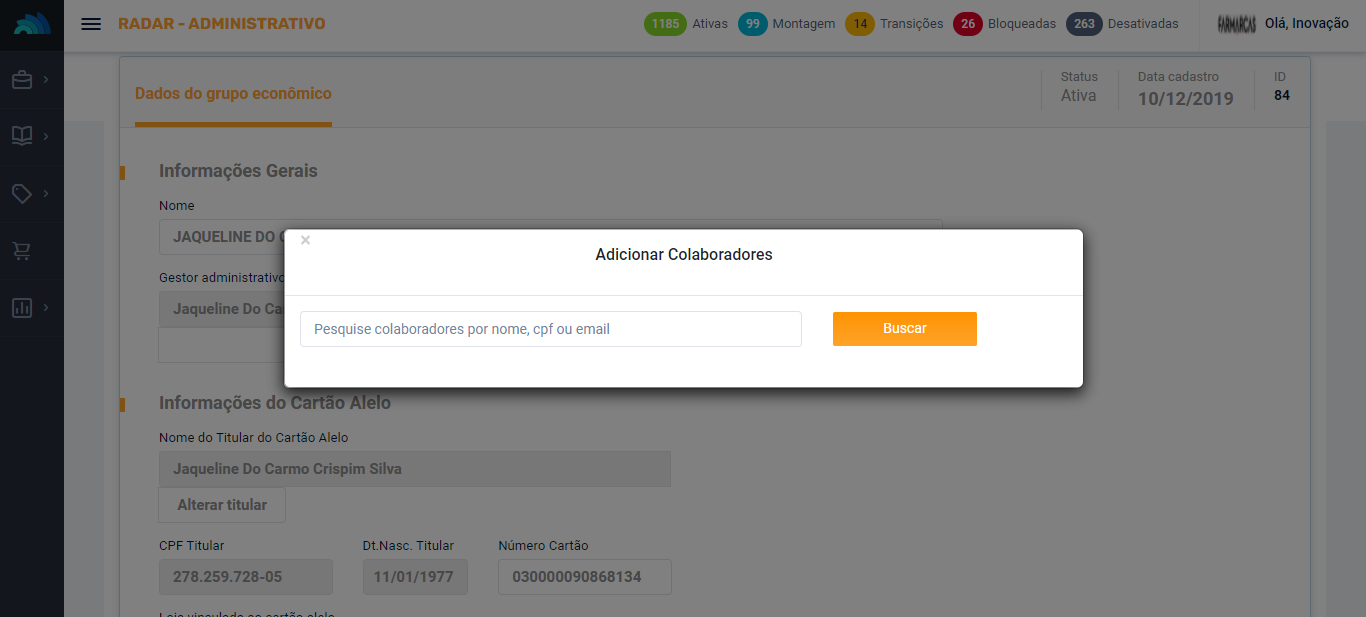Open the shopping cart sidebar icon

pos(22,251)
